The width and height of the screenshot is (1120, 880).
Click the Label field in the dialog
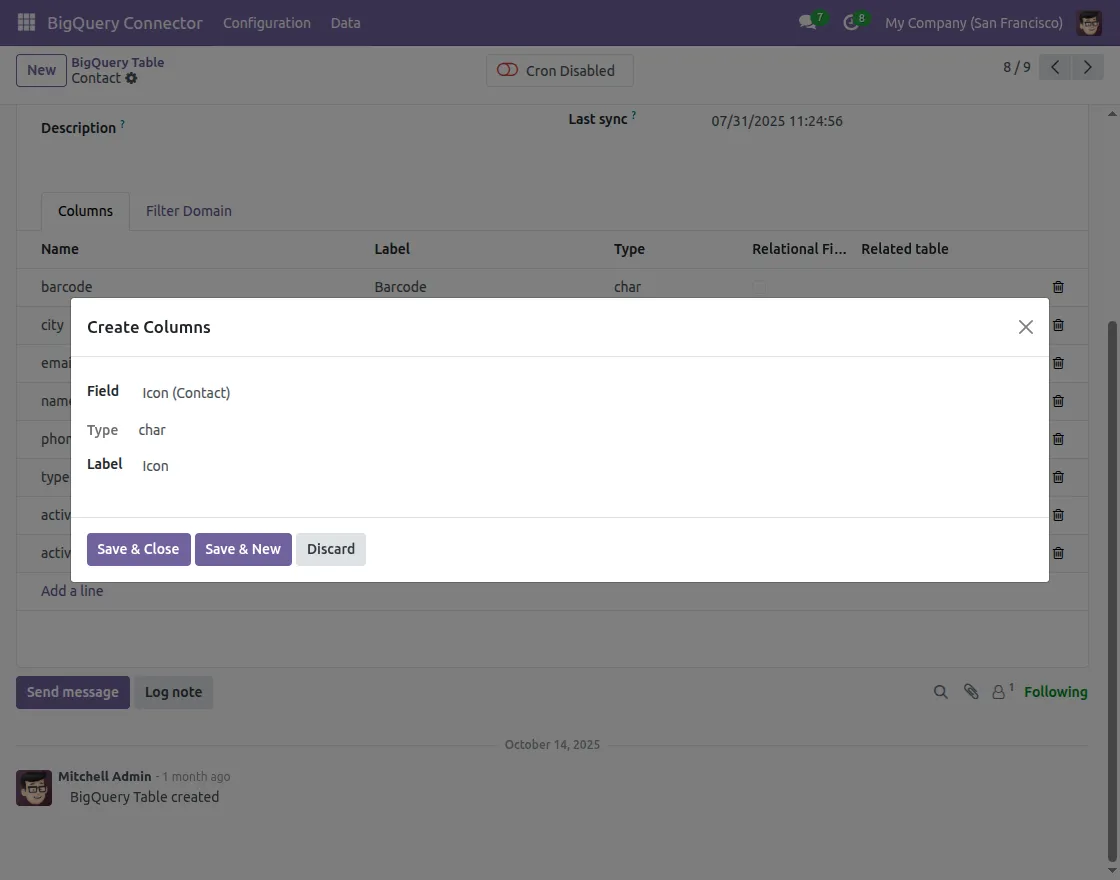[200, 465]
